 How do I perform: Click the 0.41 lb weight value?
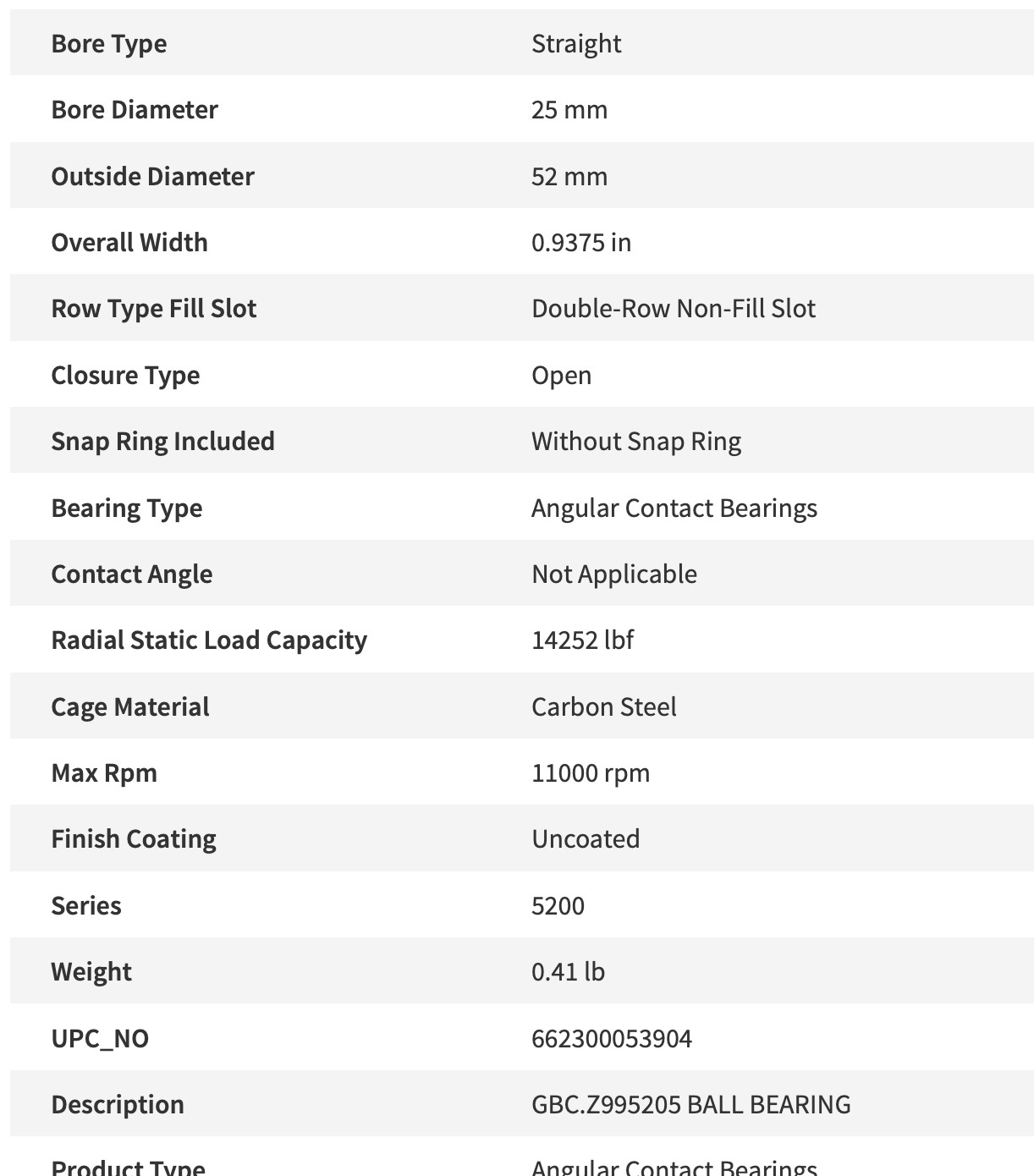[x=568, y=972]
